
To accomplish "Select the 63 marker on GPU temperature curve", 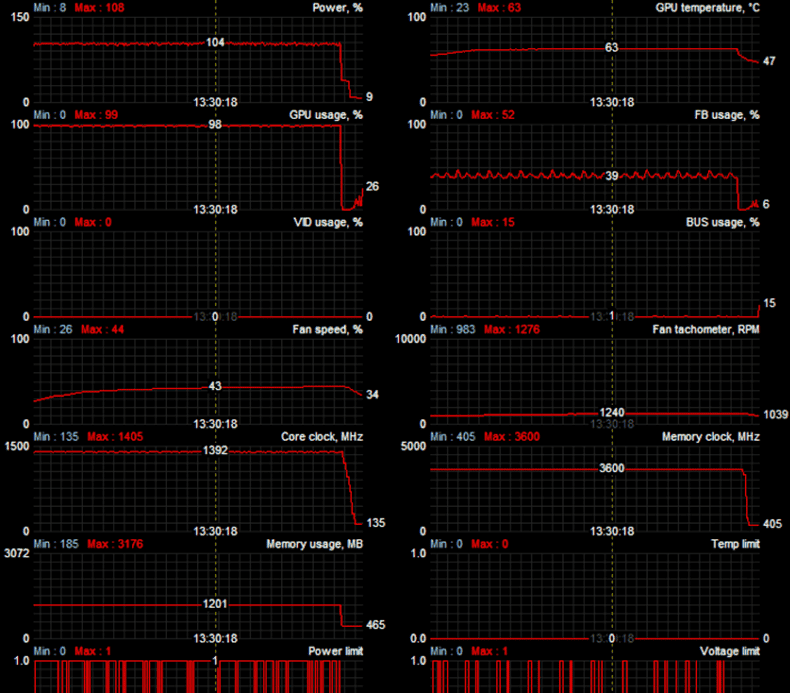I will 611,48.
